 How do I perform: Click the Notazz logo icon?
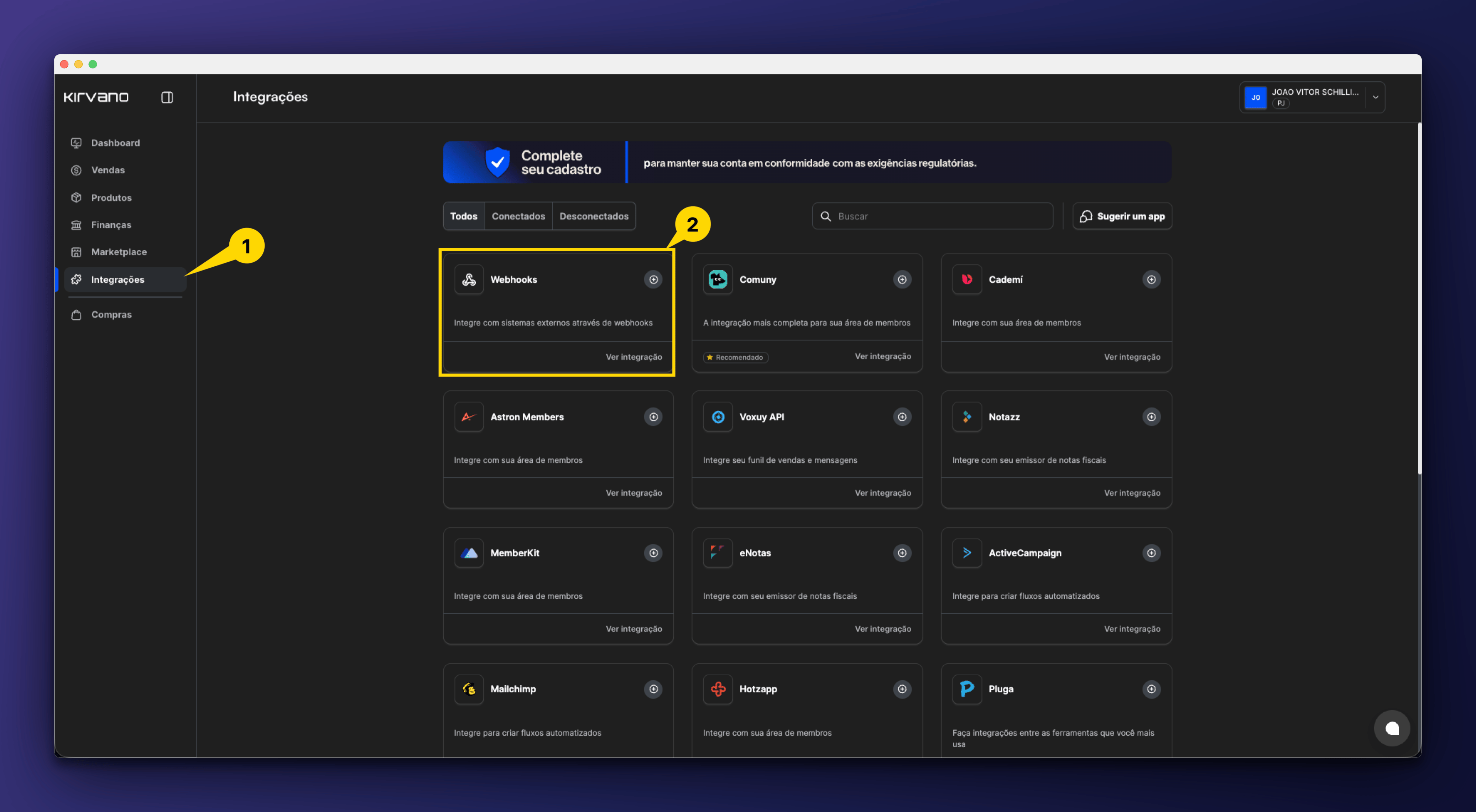pos(967,417)
